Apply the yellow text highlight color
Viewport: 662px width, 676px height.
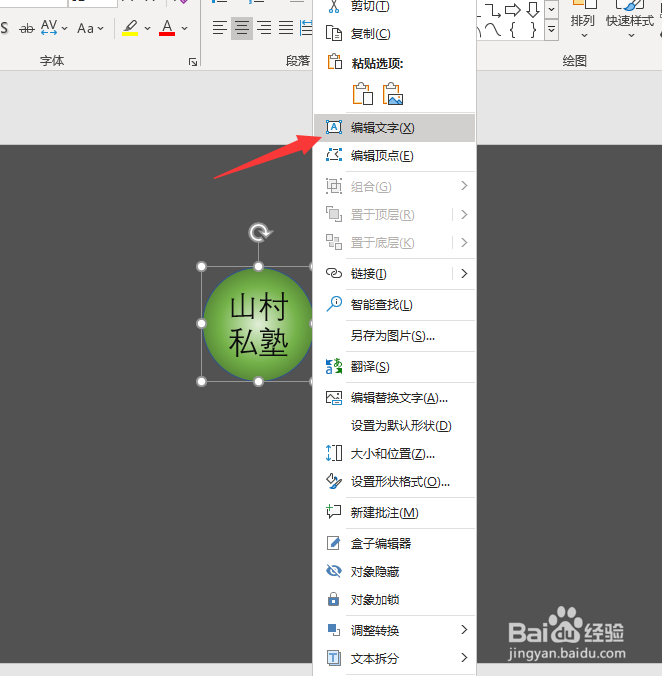(x=130, y=28)
